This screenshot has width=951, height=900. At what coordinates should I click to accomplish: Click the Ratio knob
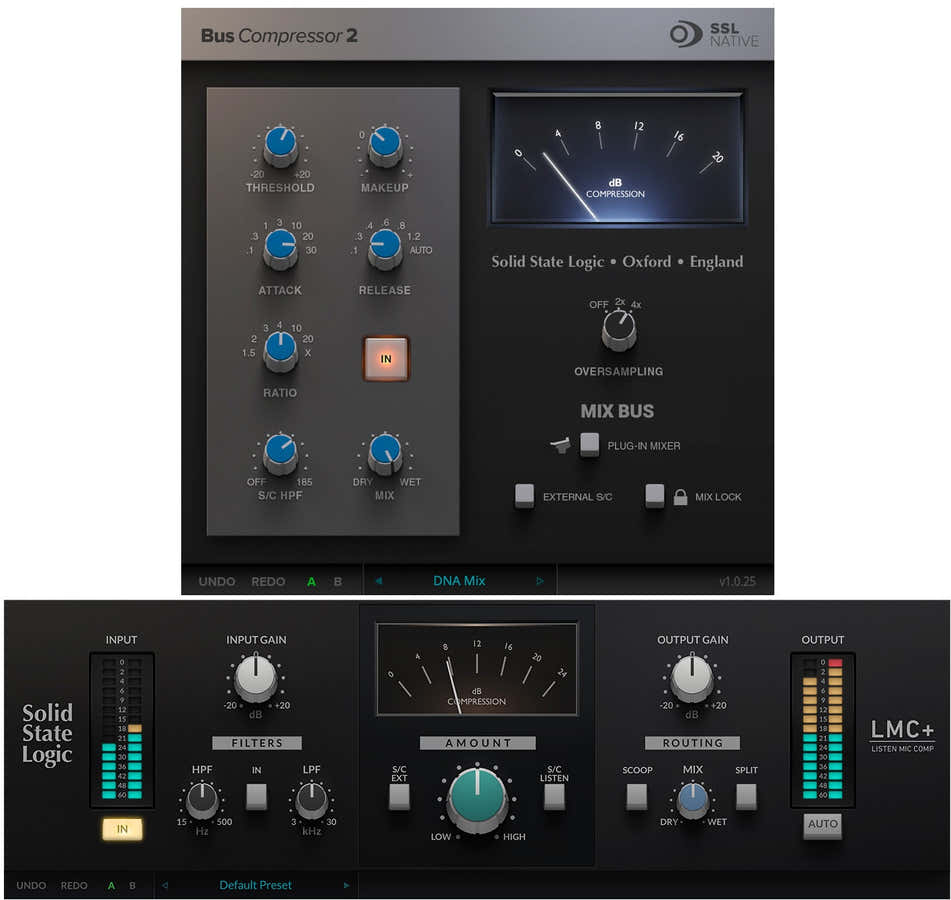point(280,351)
